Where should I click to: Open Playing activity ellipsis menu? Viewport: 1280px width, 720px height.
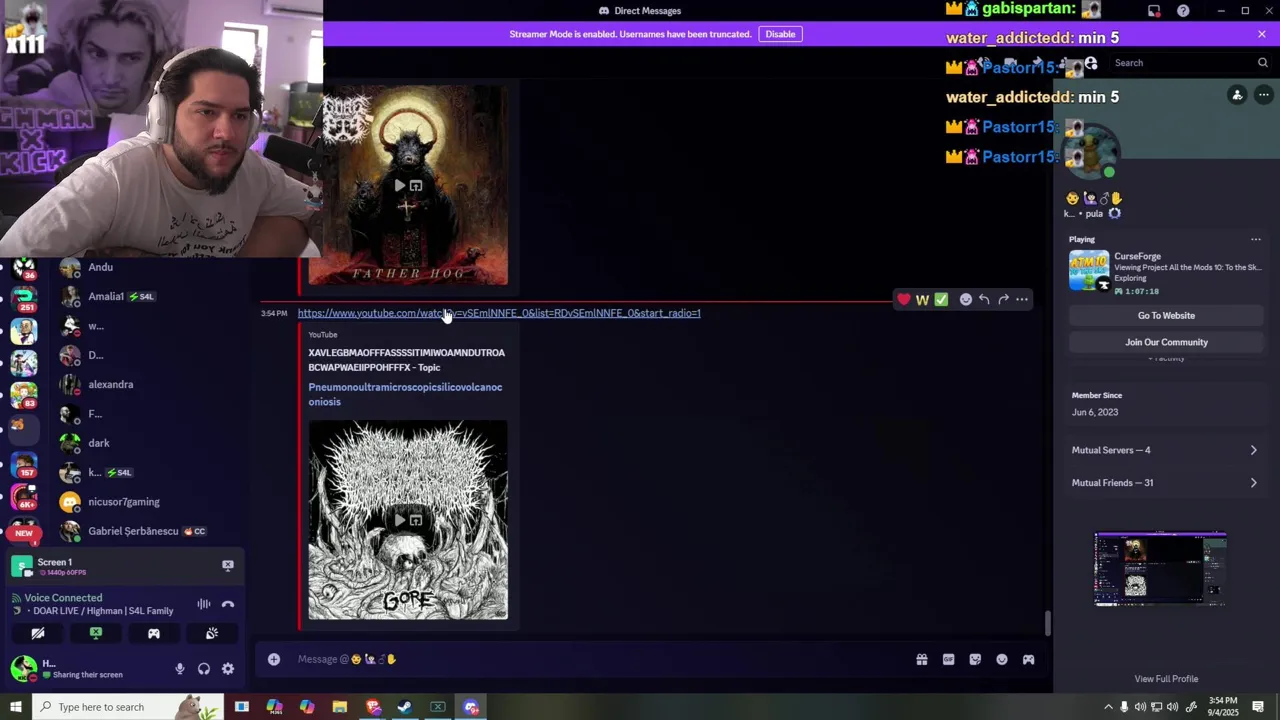click(x=1256, y=240)
